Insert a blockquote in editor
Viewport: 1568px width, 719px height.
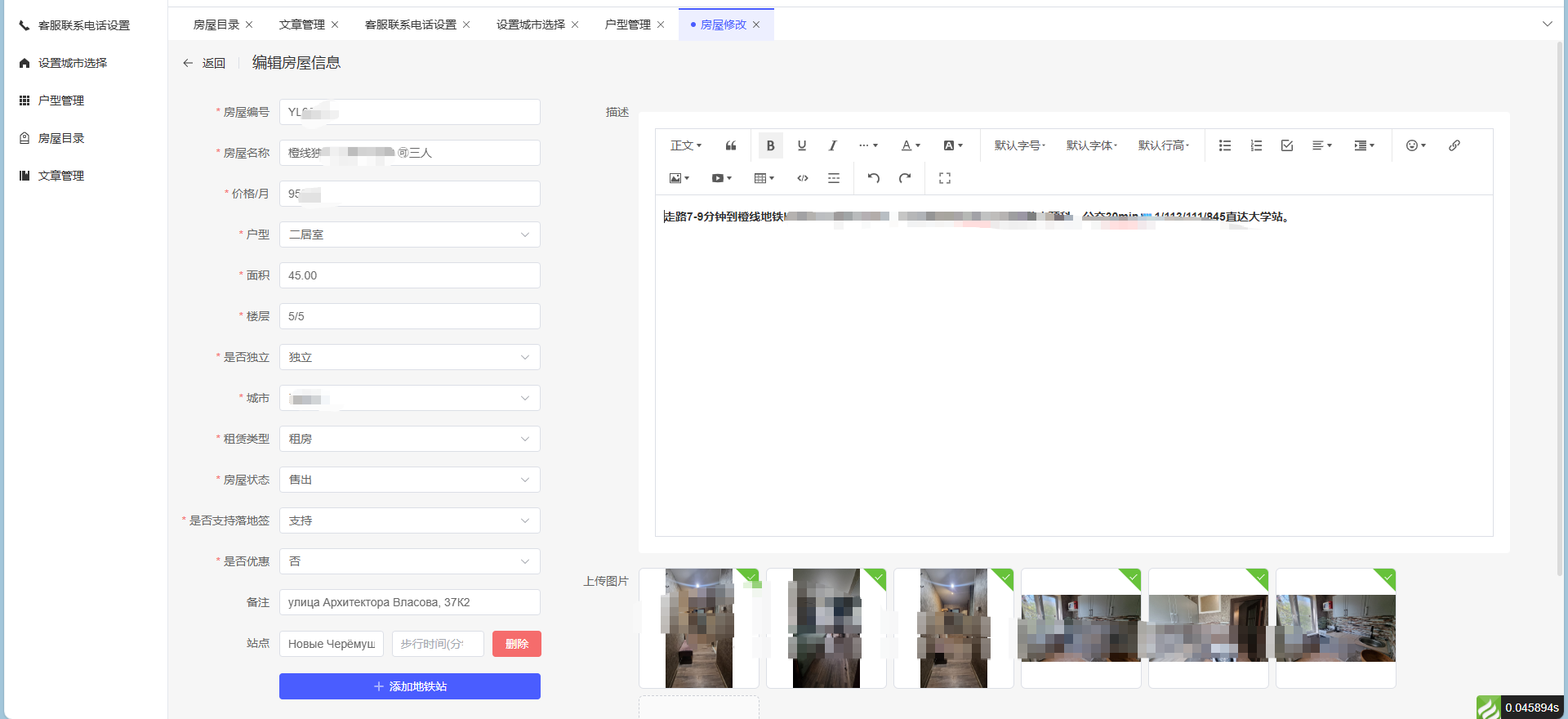click(731, 145)
